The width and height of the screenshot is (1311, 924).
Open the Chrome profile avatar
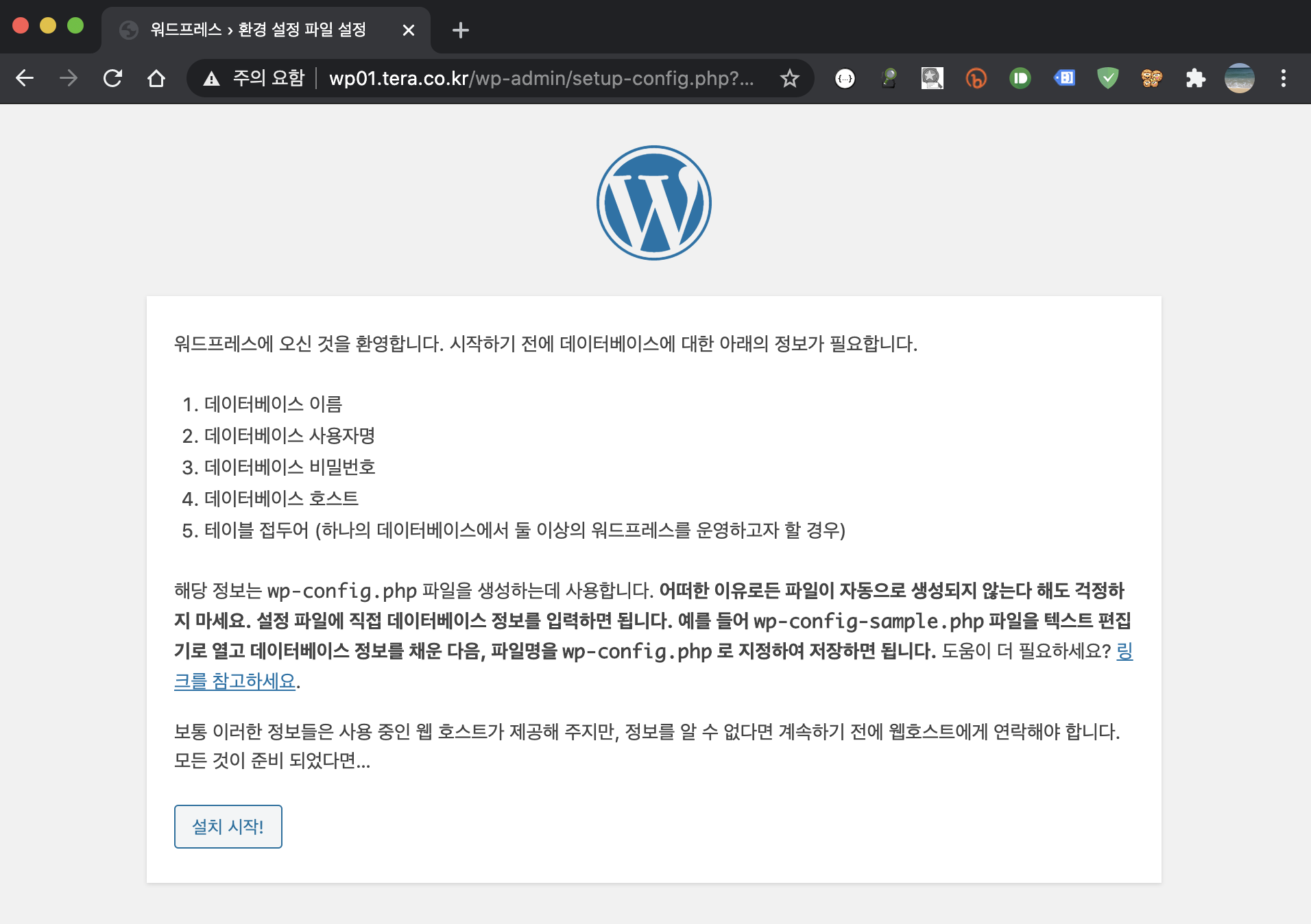[1240, 78]
